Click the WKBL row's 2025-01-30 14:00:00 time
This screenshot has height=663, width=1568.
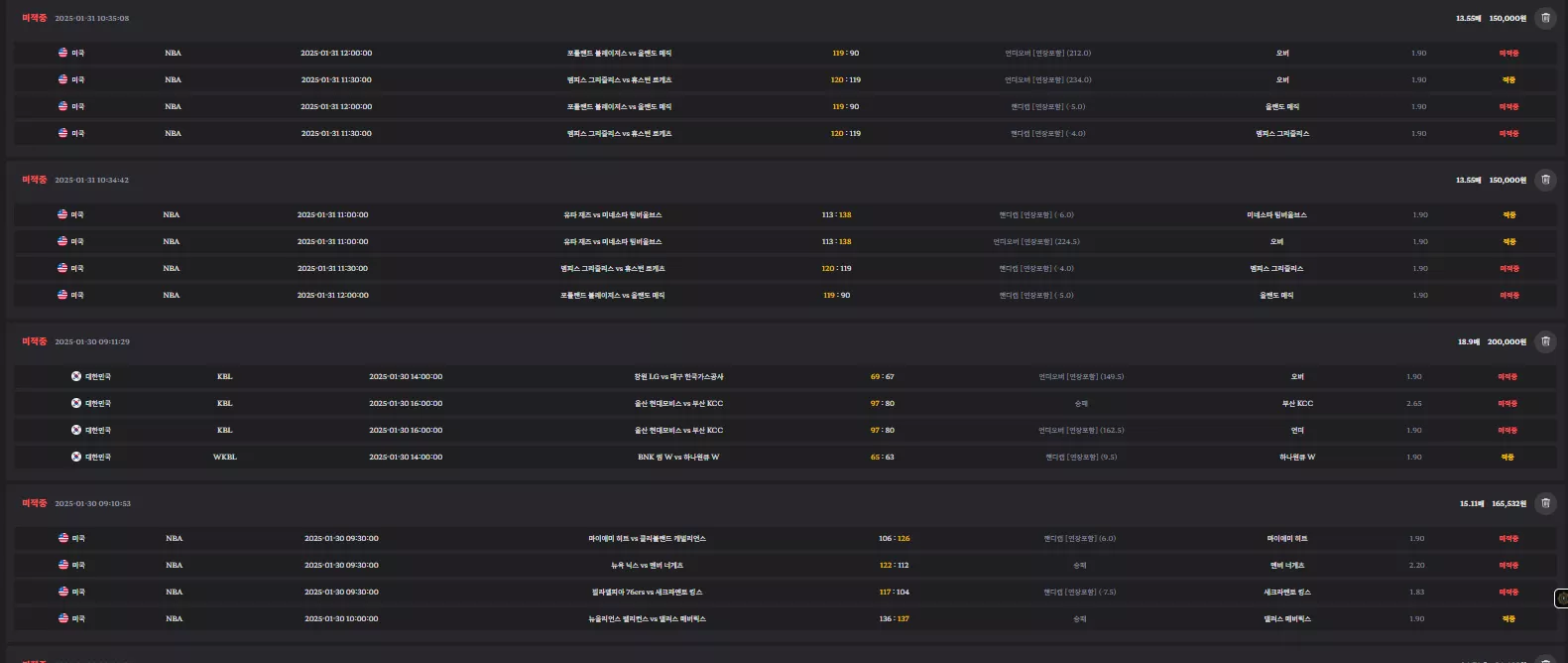(x=406, y=458)
